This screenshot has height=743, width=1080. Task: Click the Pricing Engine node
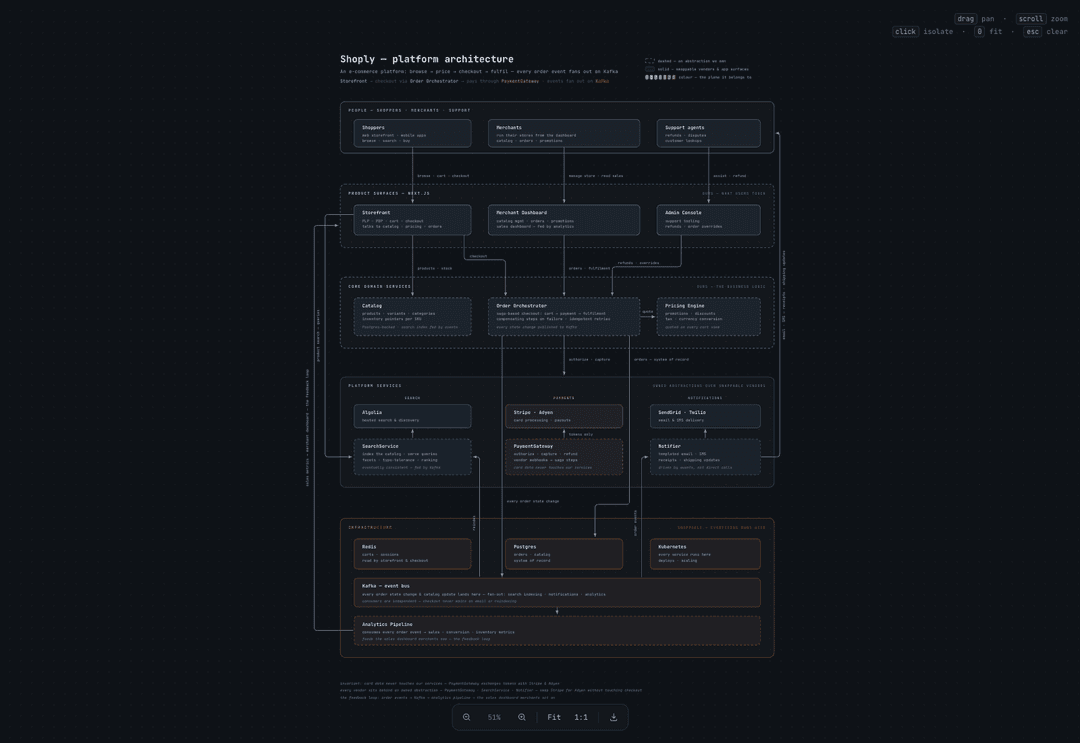click(709, 317)
